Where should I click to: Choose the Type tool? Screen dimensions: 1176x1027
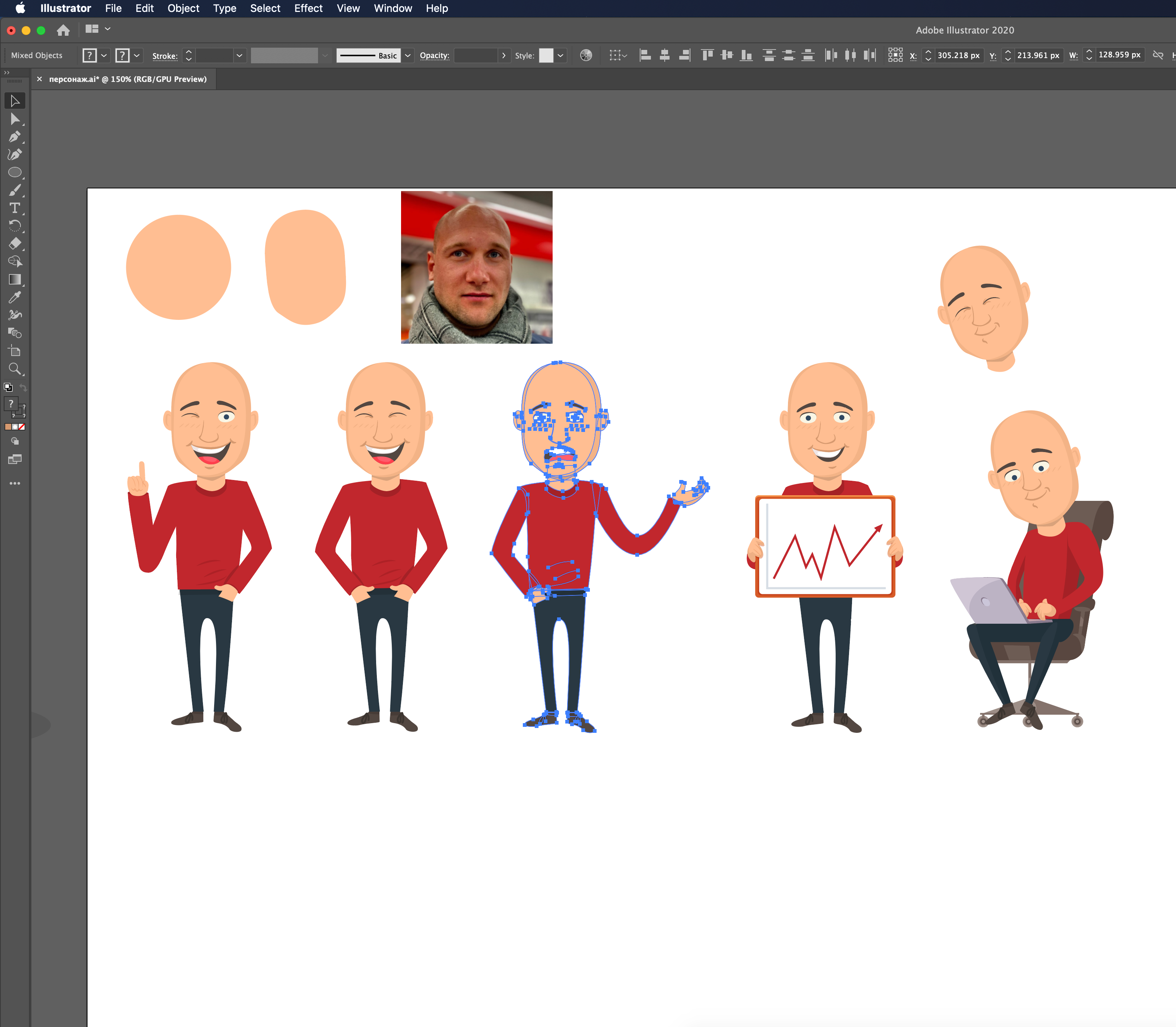(x=15, y=208)
